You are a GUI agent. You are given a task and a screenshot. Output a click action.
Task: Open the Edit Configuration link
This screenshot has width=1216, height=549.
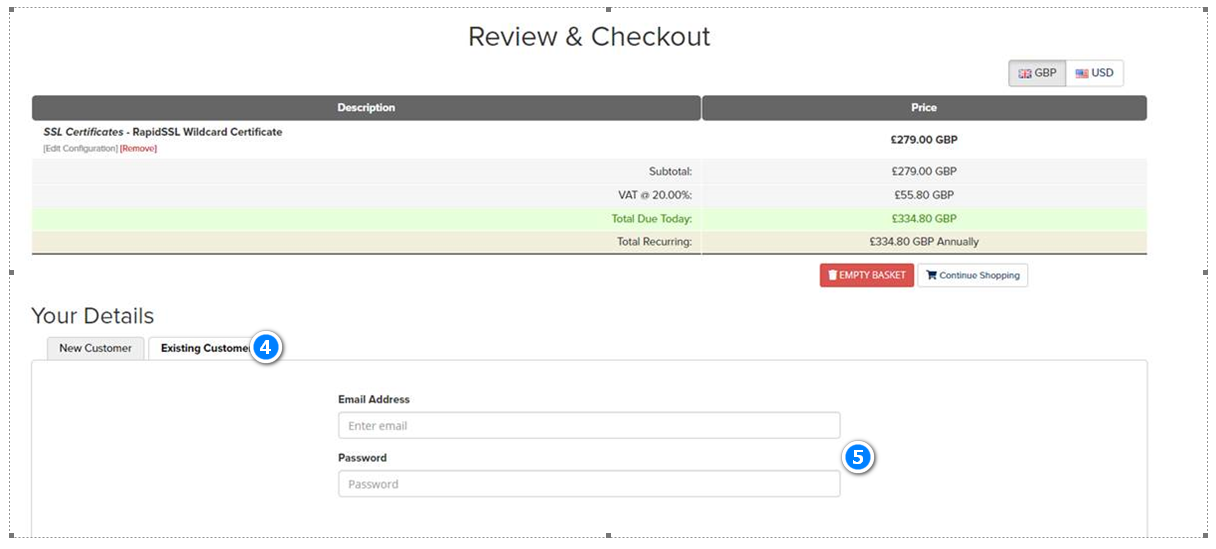[x=80, y=148]
